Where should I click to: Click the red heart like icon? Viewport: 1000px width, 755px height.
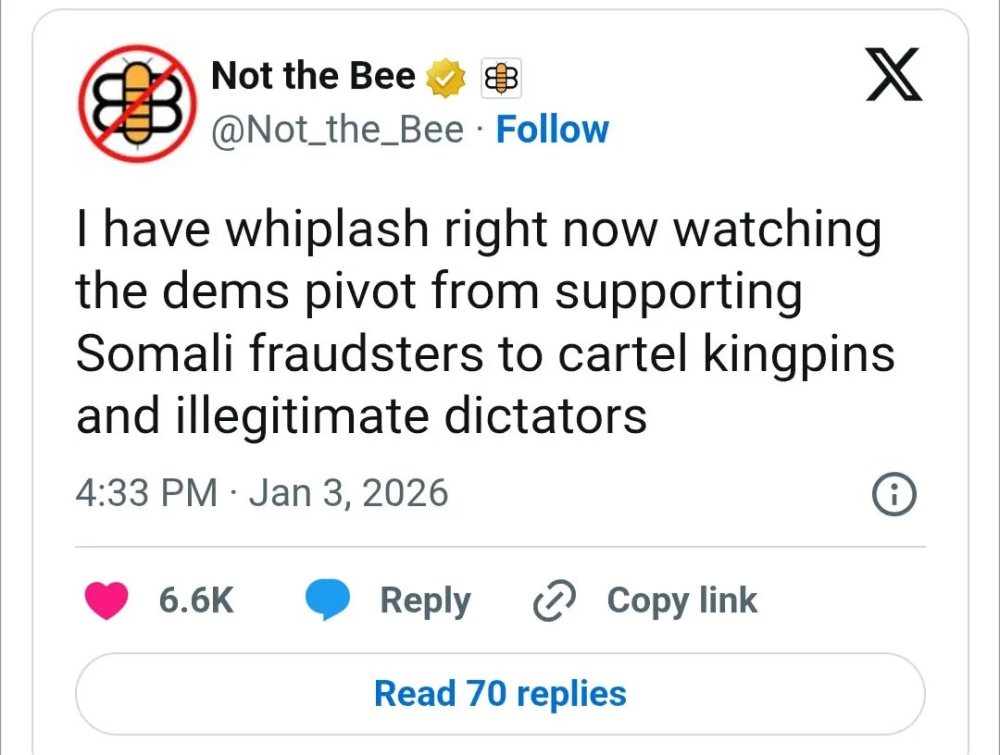pyautogui.click(x=108, y=601)
